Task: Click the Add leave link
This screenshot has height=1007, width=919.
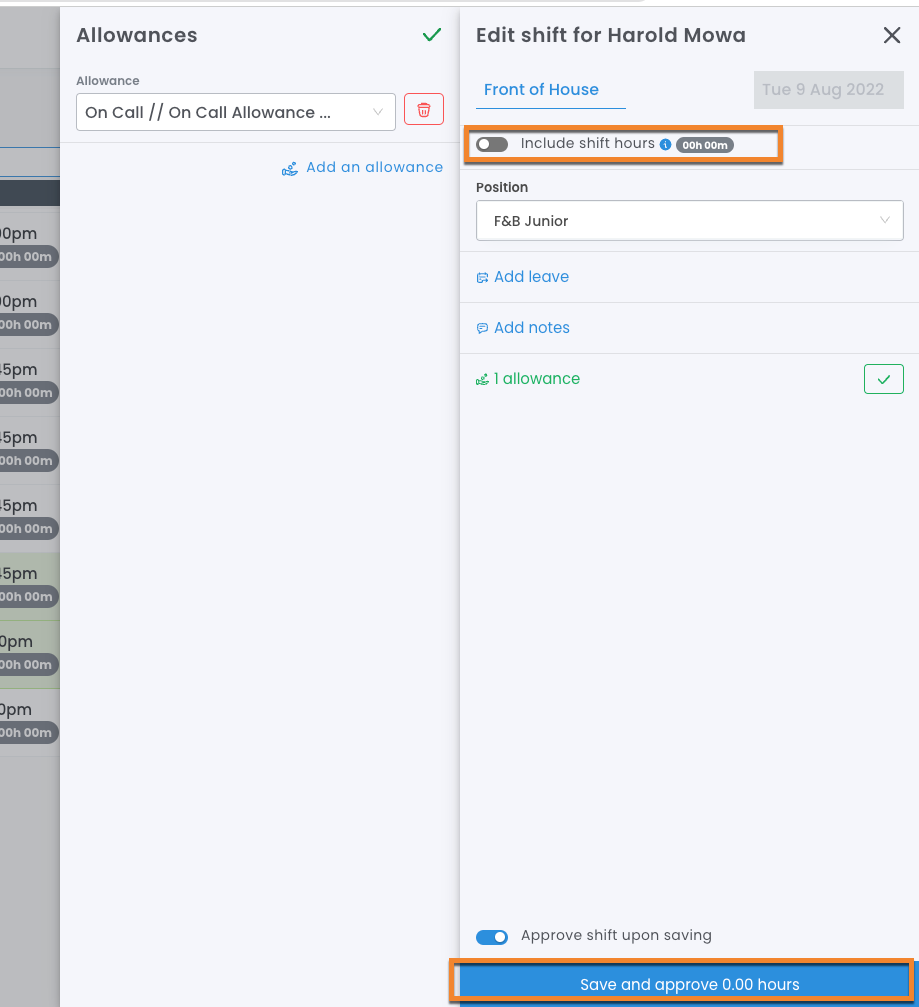Action: click(531, 277)
